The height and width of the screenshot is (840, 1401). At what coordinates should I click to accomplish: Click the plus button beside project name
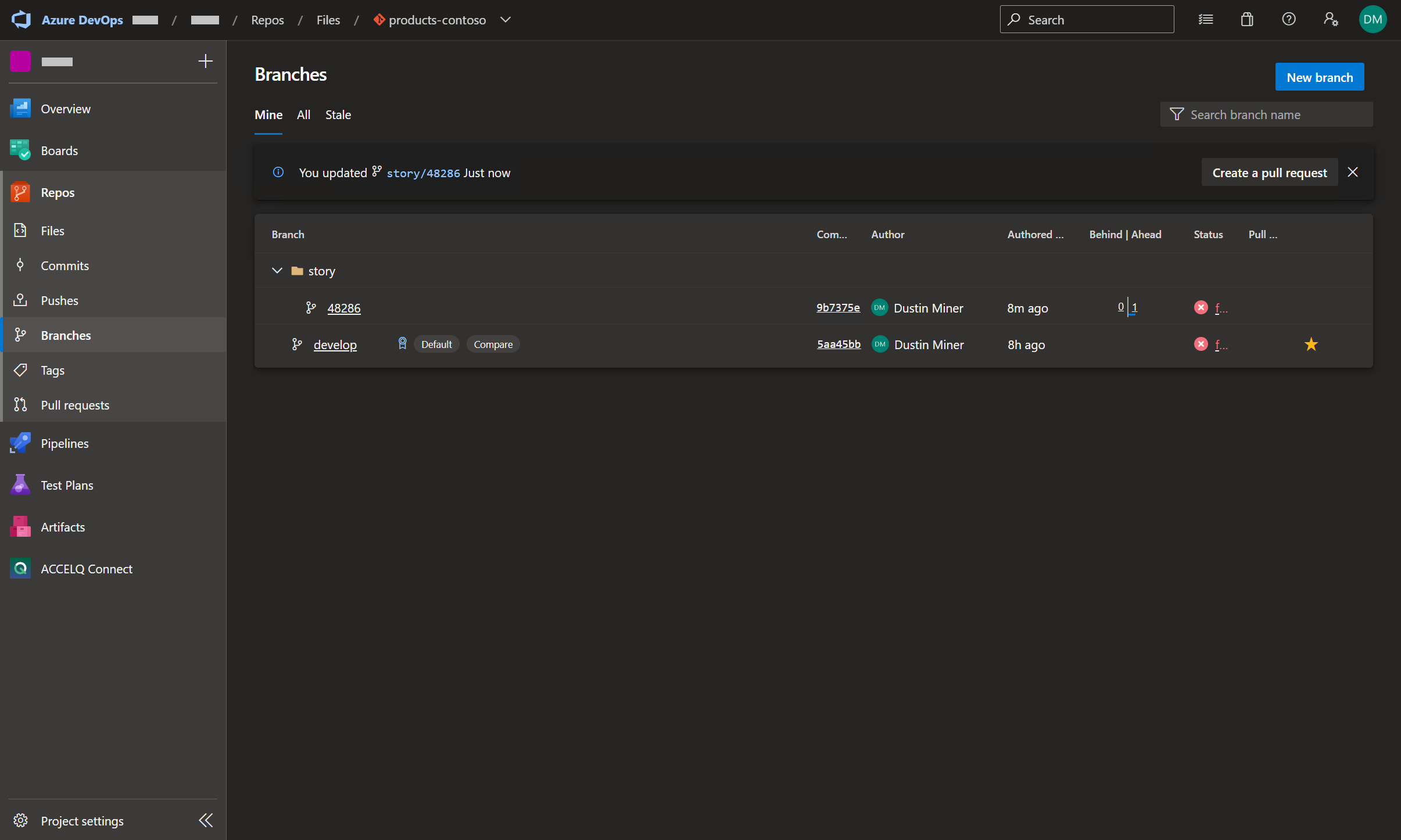205,62
